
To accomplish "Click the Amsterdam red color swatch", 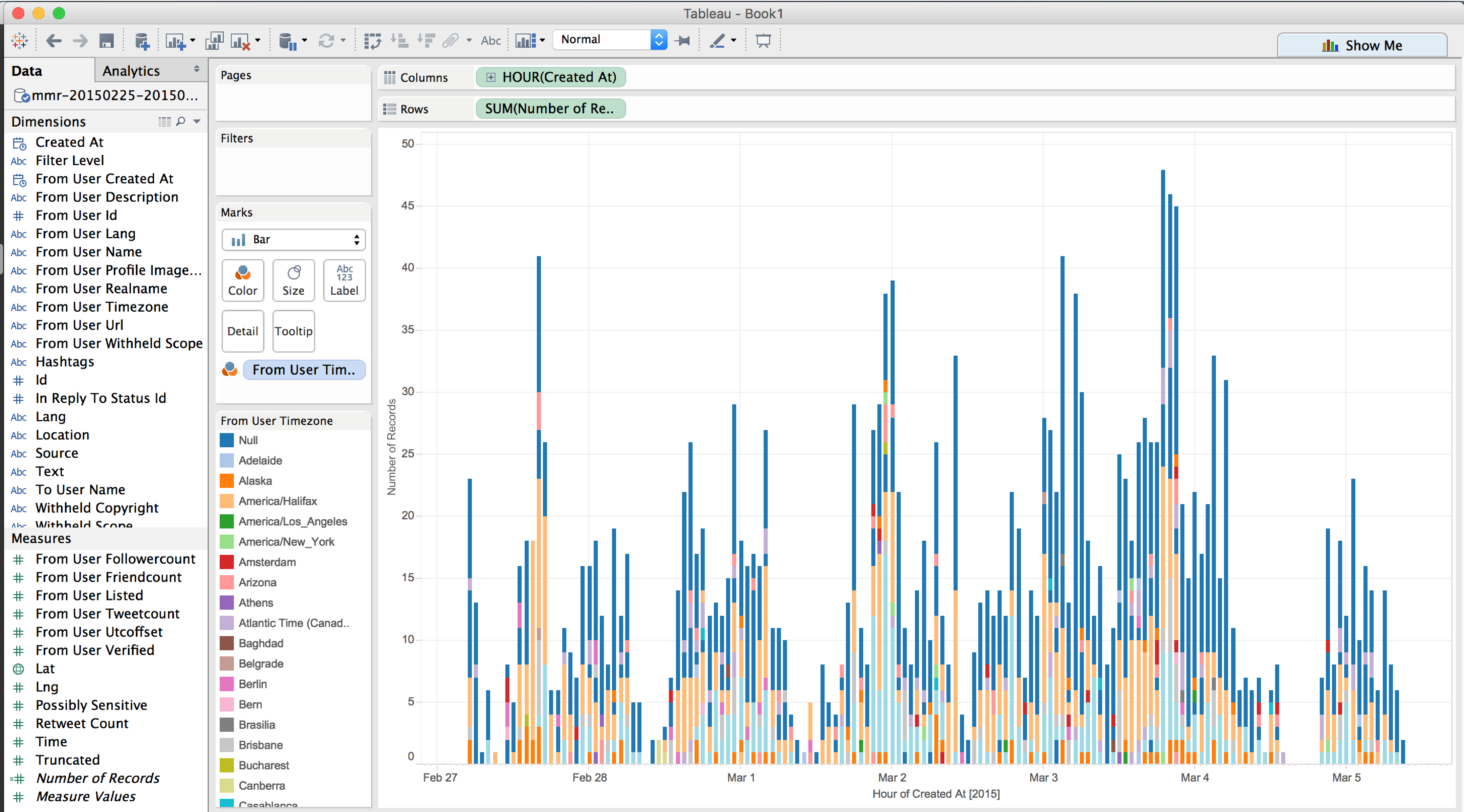I will point(227,563).
